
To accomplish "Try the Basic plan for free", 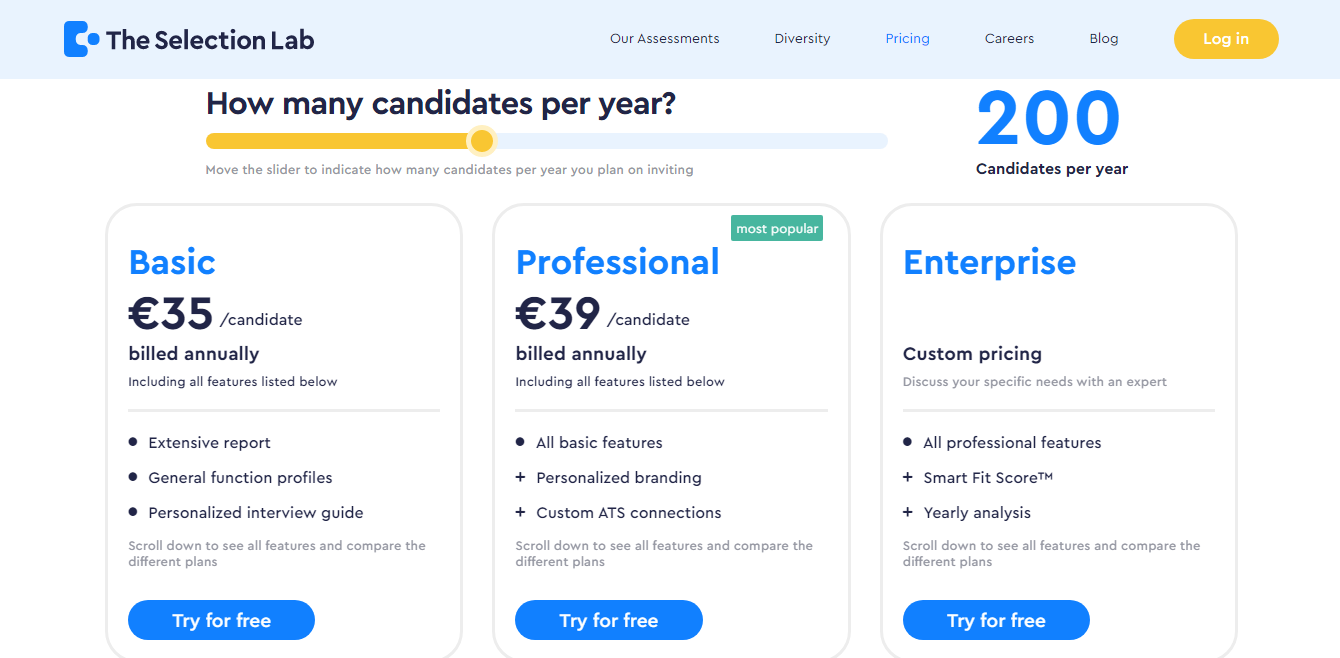I will [221, 620].
